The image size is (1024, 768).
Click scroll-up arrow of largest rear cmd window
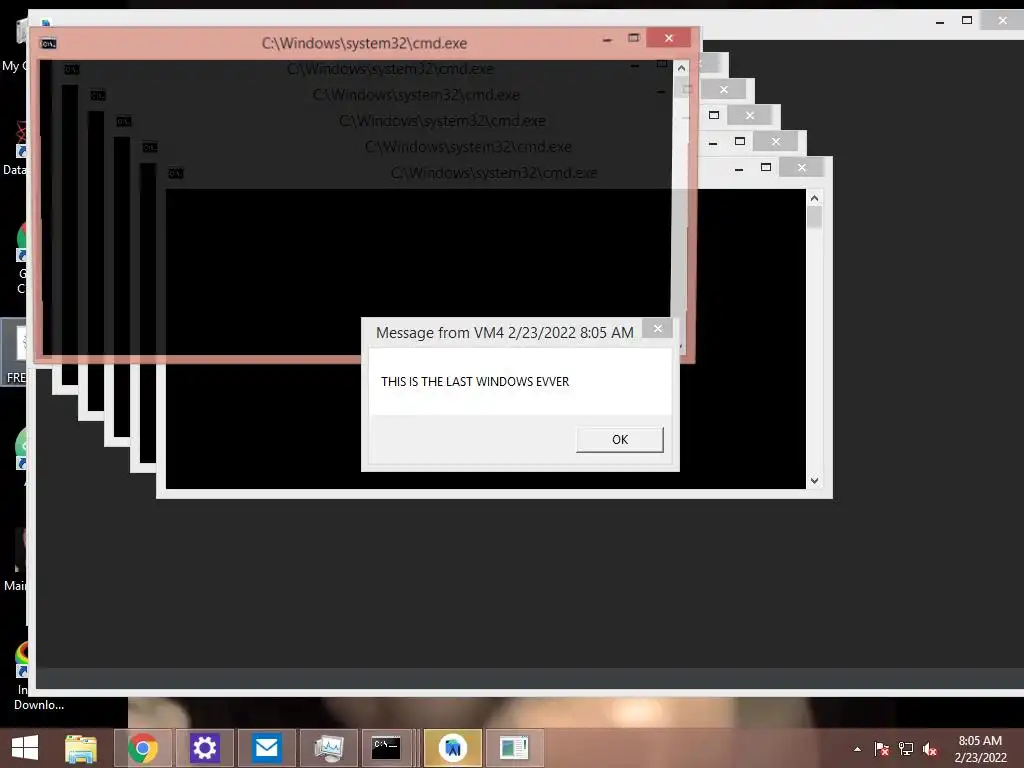click(814, 198)
